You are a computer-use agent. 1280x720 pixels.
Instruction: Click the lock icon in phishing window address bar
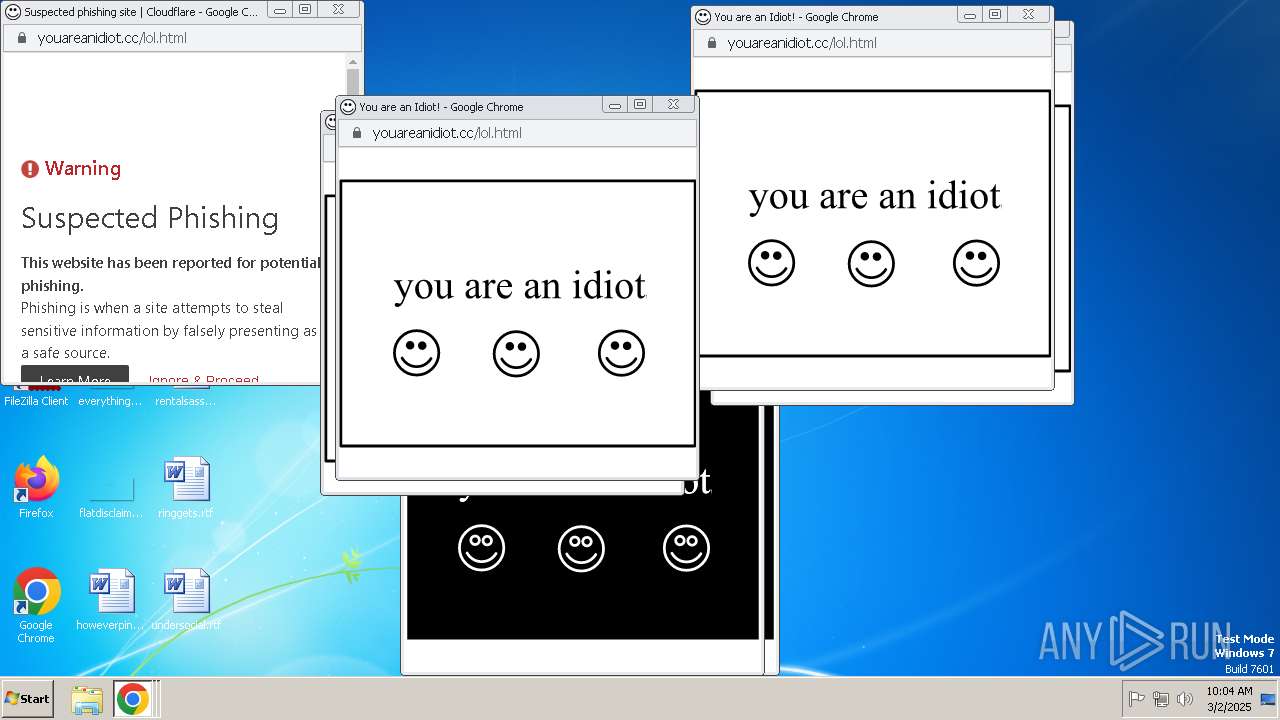point(20,38)
